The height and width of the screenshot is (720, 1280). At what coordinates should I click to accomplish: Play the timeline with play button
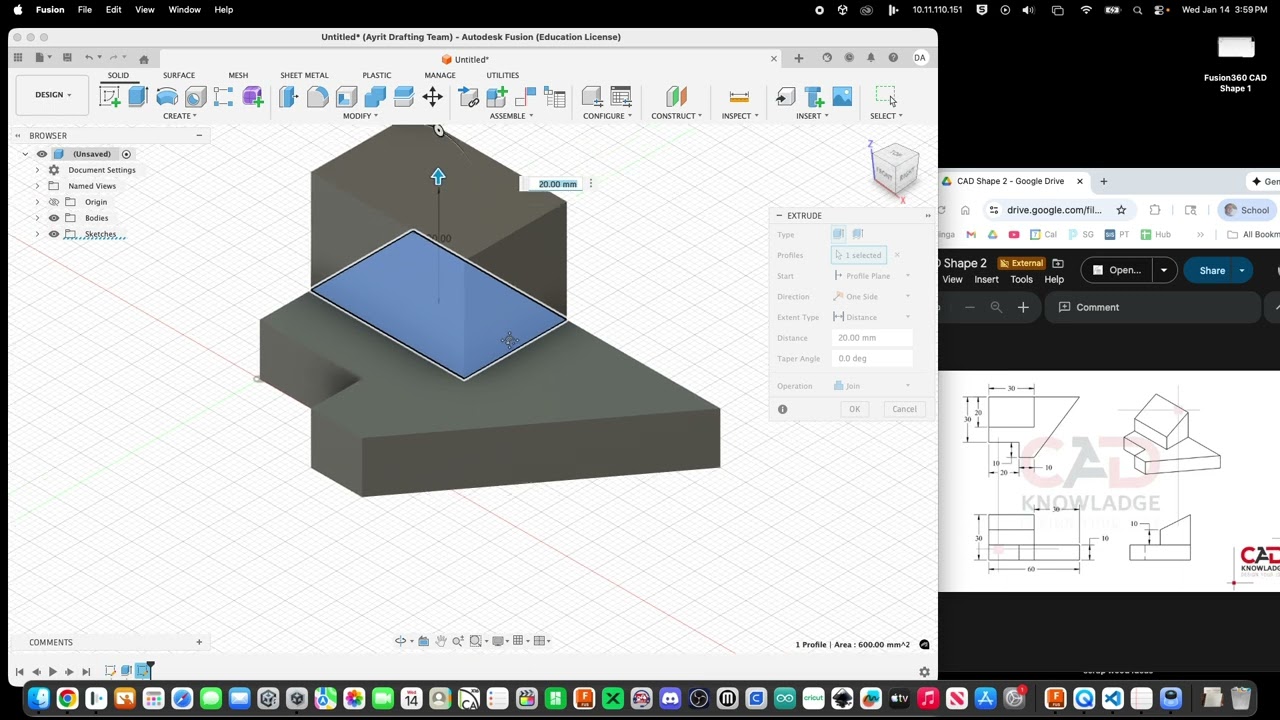[52, 672]
